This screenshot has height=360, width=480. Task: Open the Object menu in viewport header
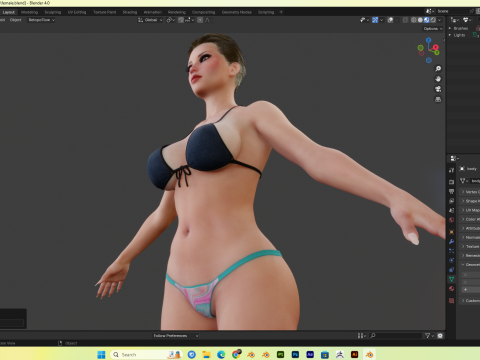click(15, 20)
